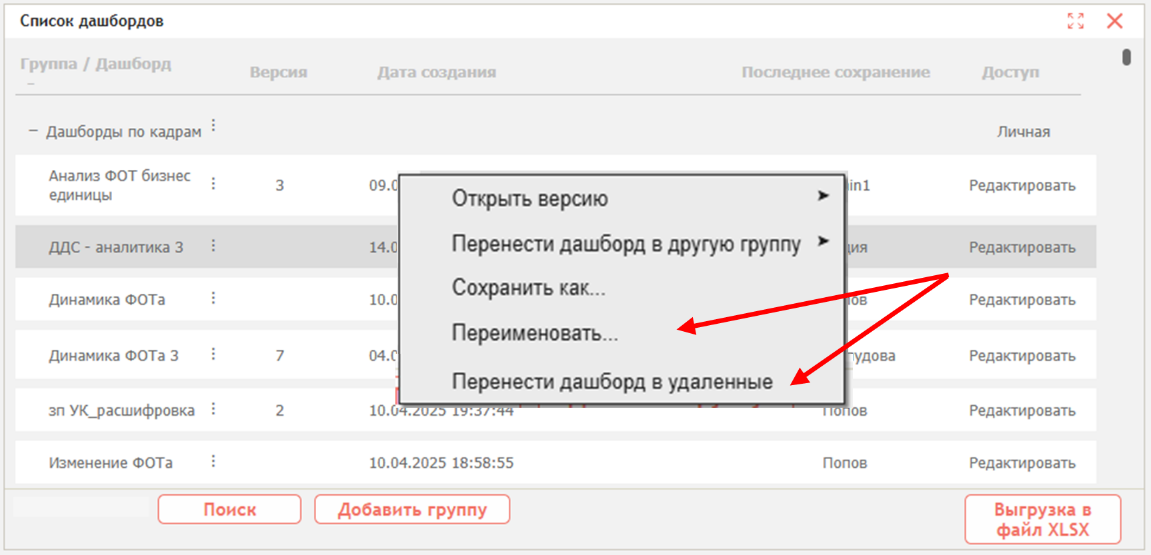This screenshot has height=555, width=1151.
Task: Click the Поиск button
Action: click(230, 509)
